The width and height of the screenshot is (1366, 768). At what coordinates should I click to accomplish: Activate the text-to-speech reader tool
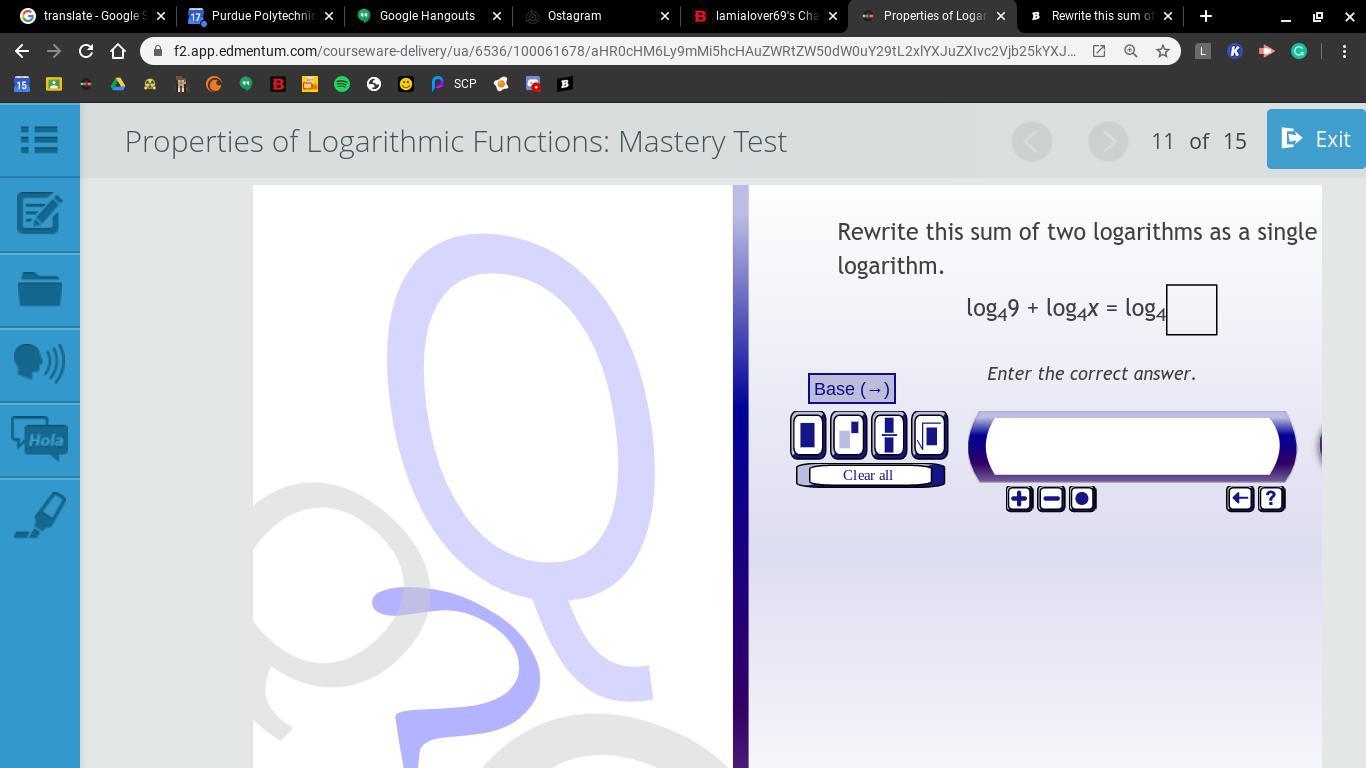39,362
